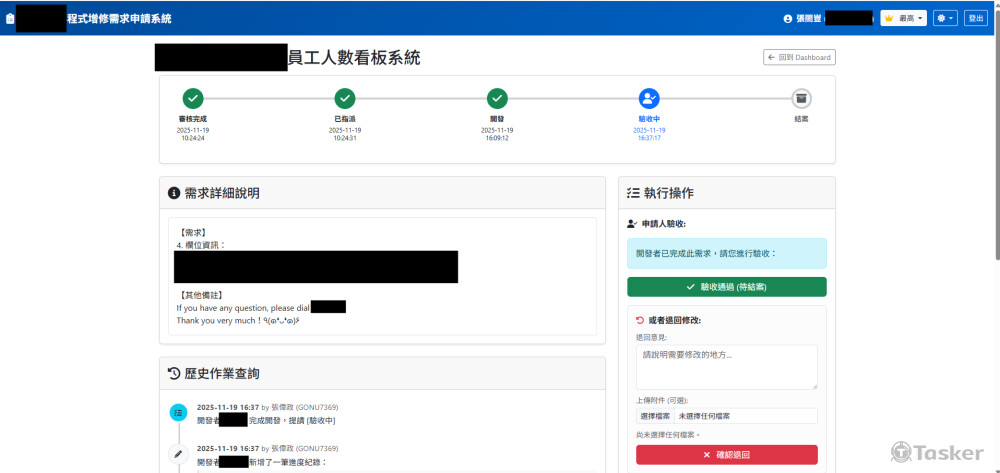Click the 驗收中 date 2025-11-19 16:37:17
This screenshot has height=473, width=1000.
649,134
